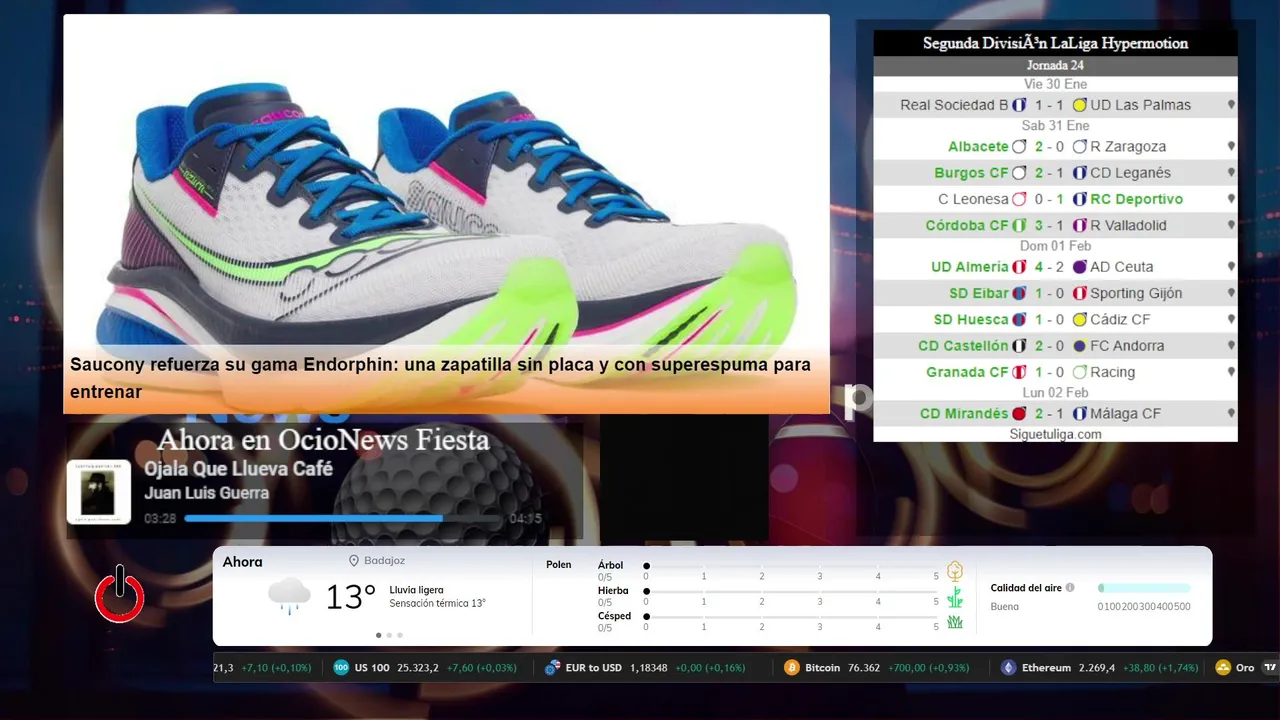Click the red power button icon
Viewport: 1280px width, 720px height.
[x=120, y=594]
